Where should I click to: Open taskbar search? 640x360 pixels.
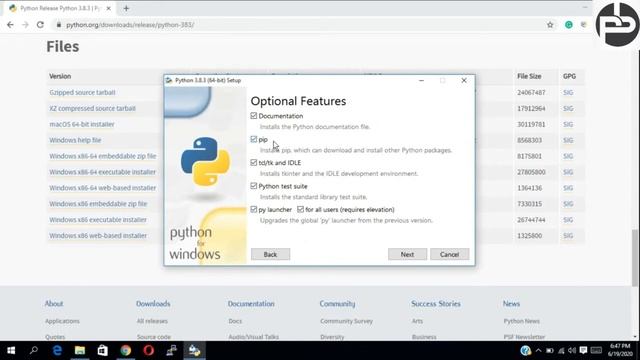click(x=34, y=350)
